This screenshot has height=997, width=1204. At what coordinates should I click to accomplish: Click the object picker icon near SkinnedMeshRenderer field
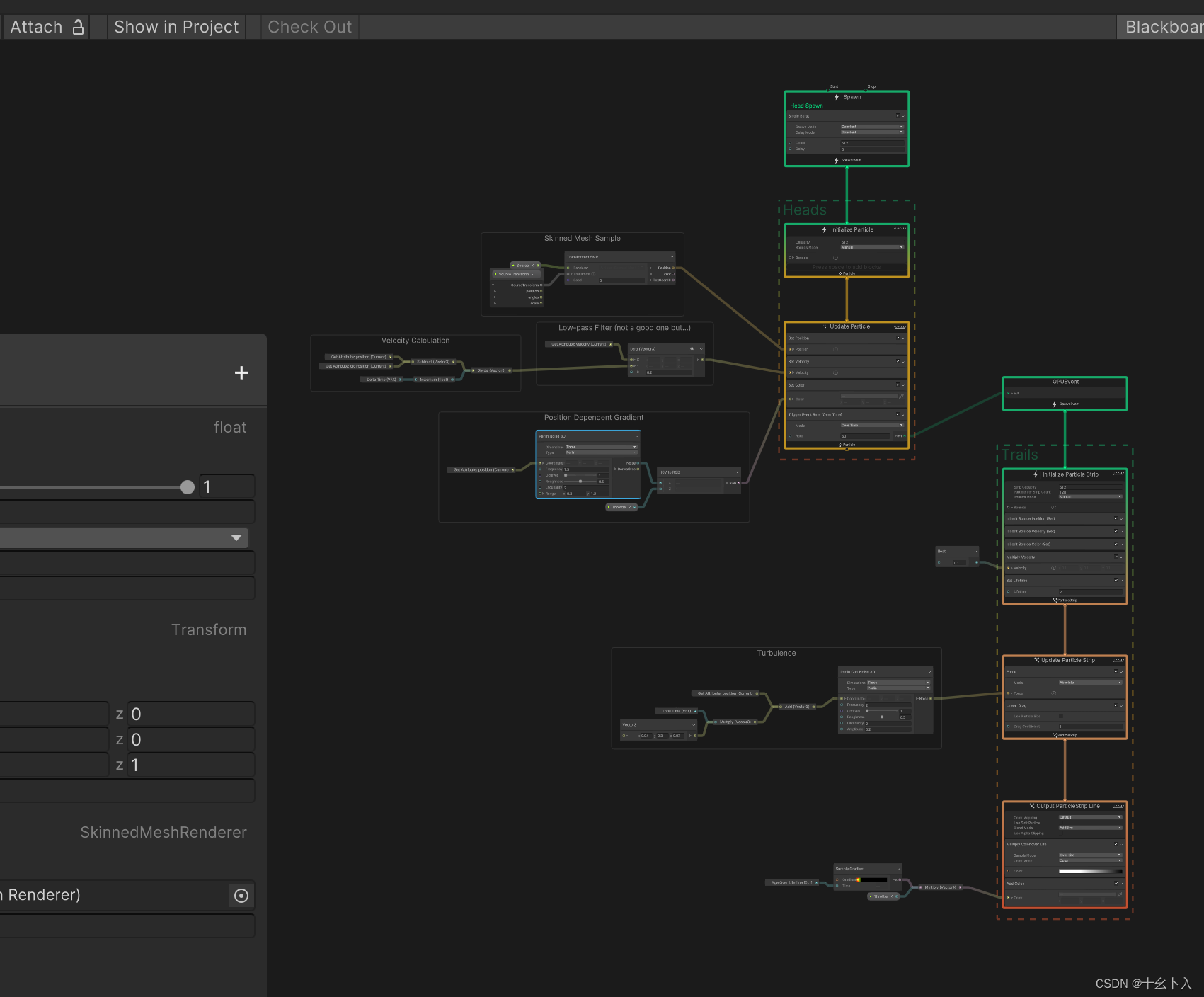click(241, 895)
